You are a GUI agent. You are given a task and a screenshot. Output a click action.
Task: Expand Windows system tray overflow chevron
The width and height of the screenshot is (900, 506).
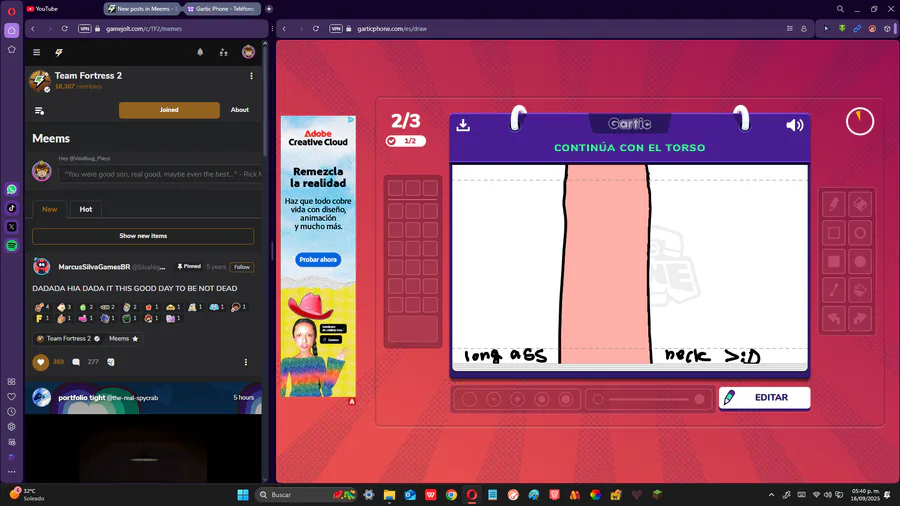[x=771, y=495]
